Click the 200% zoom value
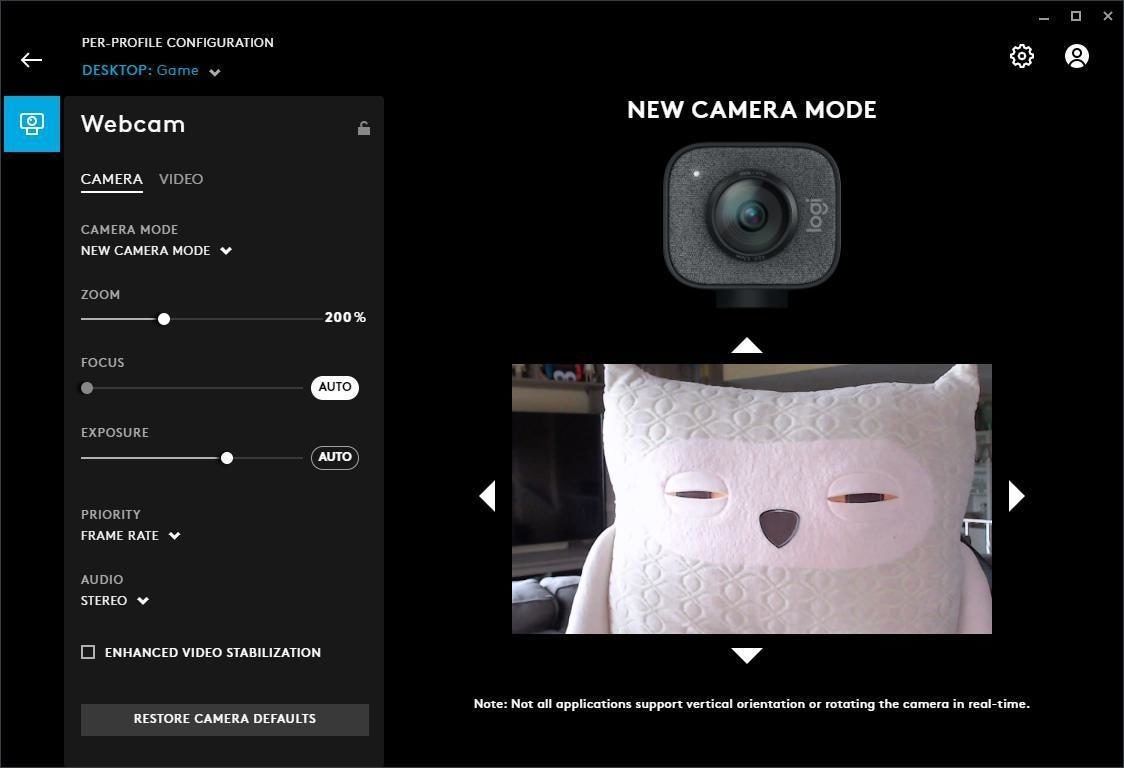The image size is (1124, 768). coord(345,317)
